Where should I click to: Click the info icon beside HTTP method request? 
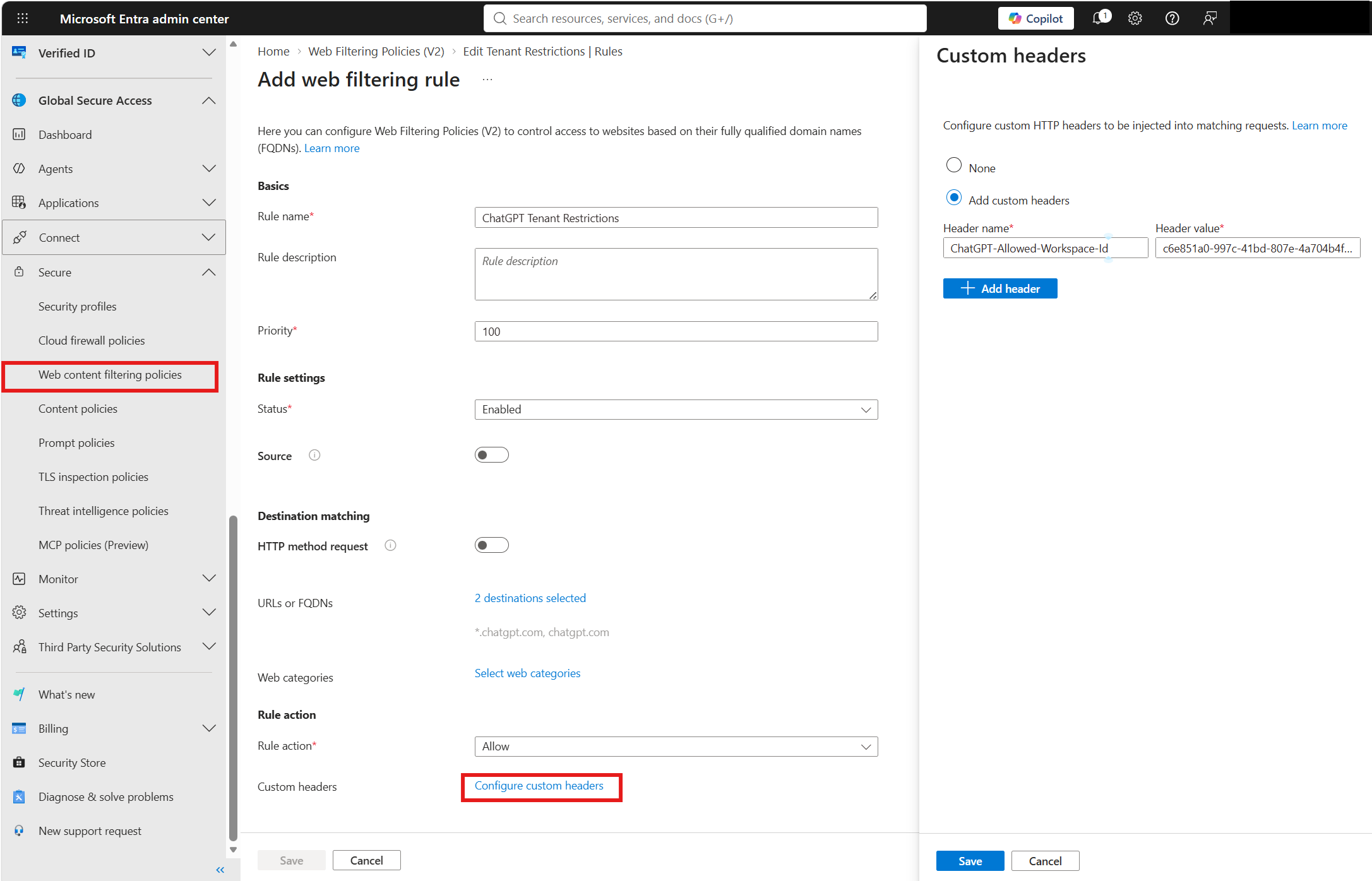(390, 545)
